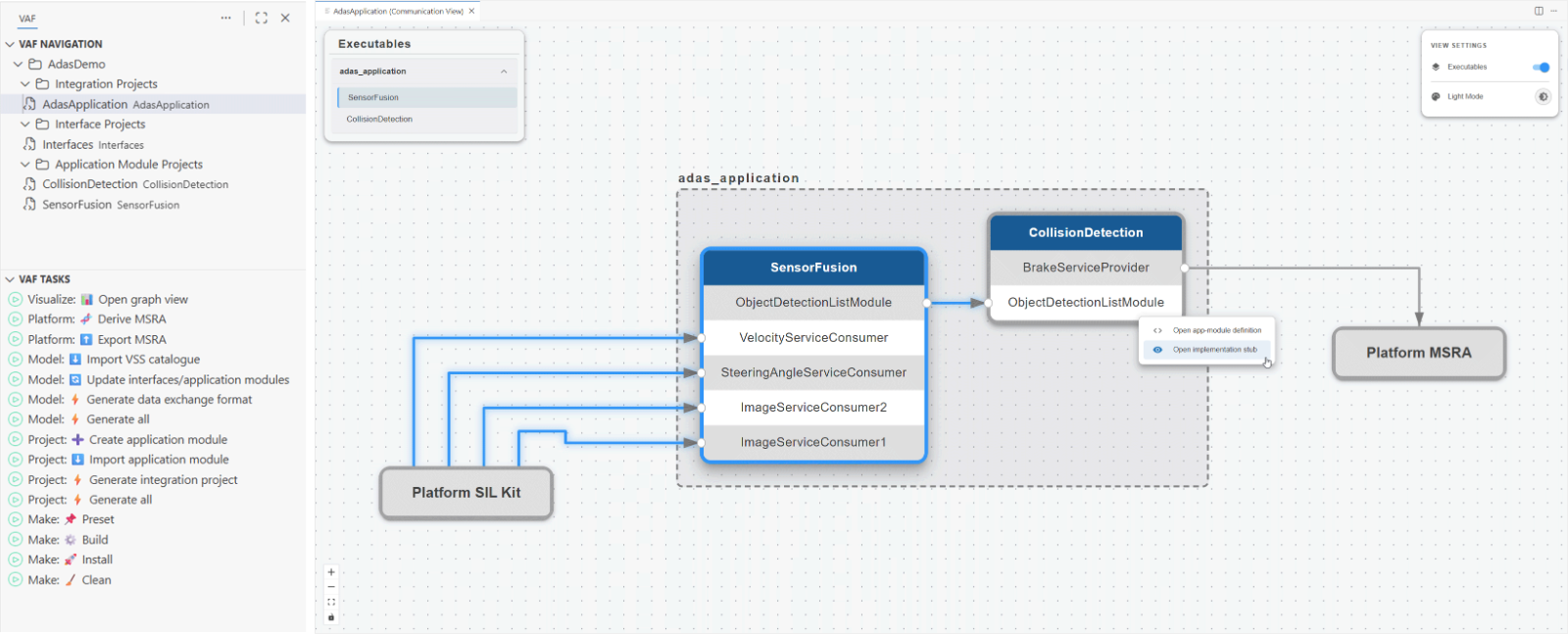Image resolution: width=1568 pixels, height=634 pixels.
Task: Select the VAF panel tab
Action: pyautogui.click(x=27, y=19)
